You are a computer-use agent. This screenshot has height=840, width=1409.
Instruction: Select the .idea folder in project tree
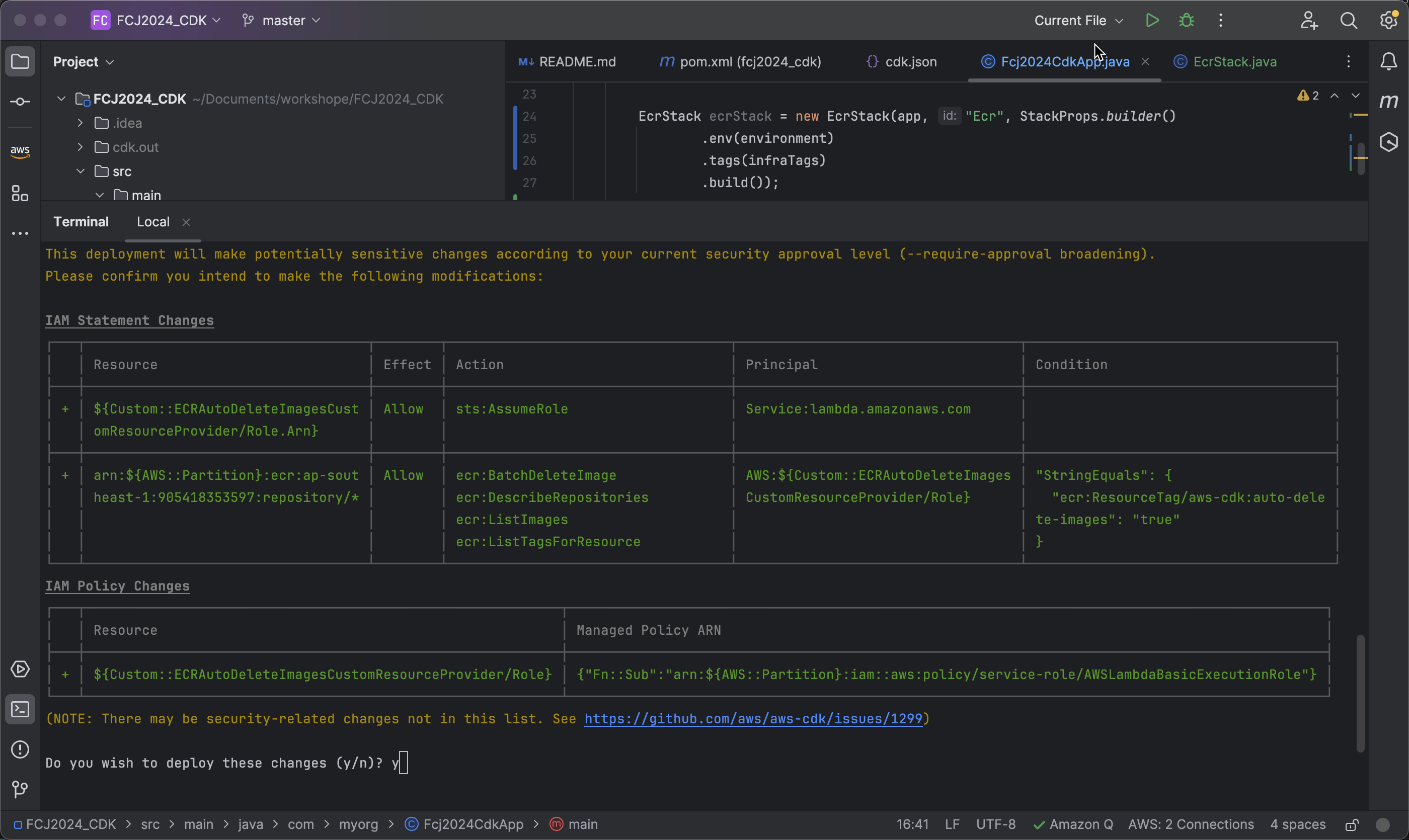[x=127, y=123]
